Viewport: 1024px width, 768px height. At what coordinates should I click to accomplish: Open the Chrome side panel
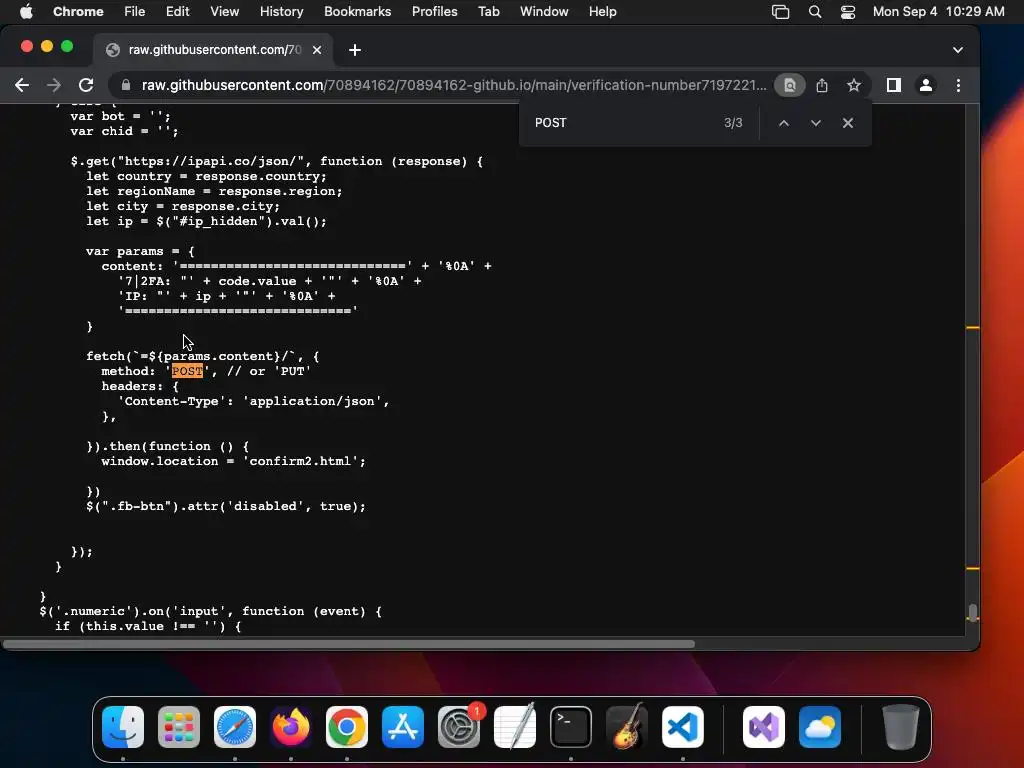tap(893, 86)
